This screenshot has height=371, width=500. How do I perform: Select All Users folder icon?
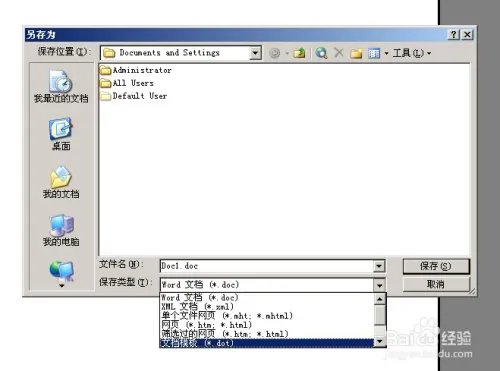[105, 83]
